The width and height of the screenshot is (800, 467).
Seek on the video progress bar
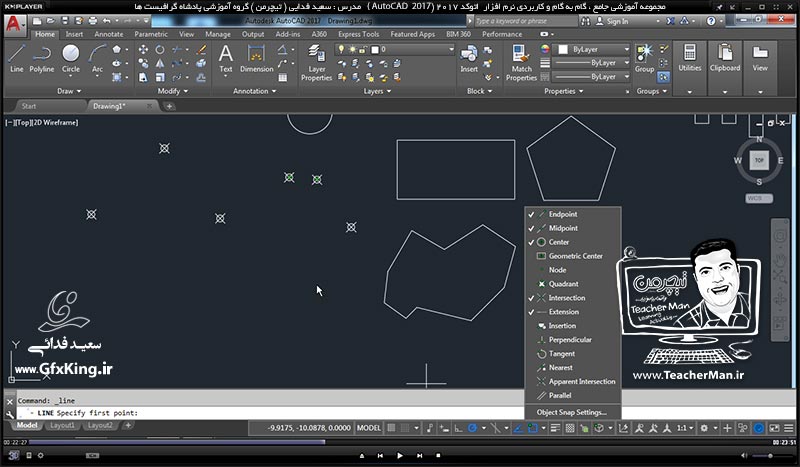400,443
